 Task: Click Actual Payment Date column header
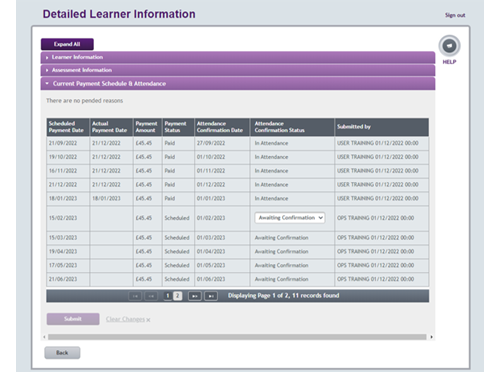111,127
